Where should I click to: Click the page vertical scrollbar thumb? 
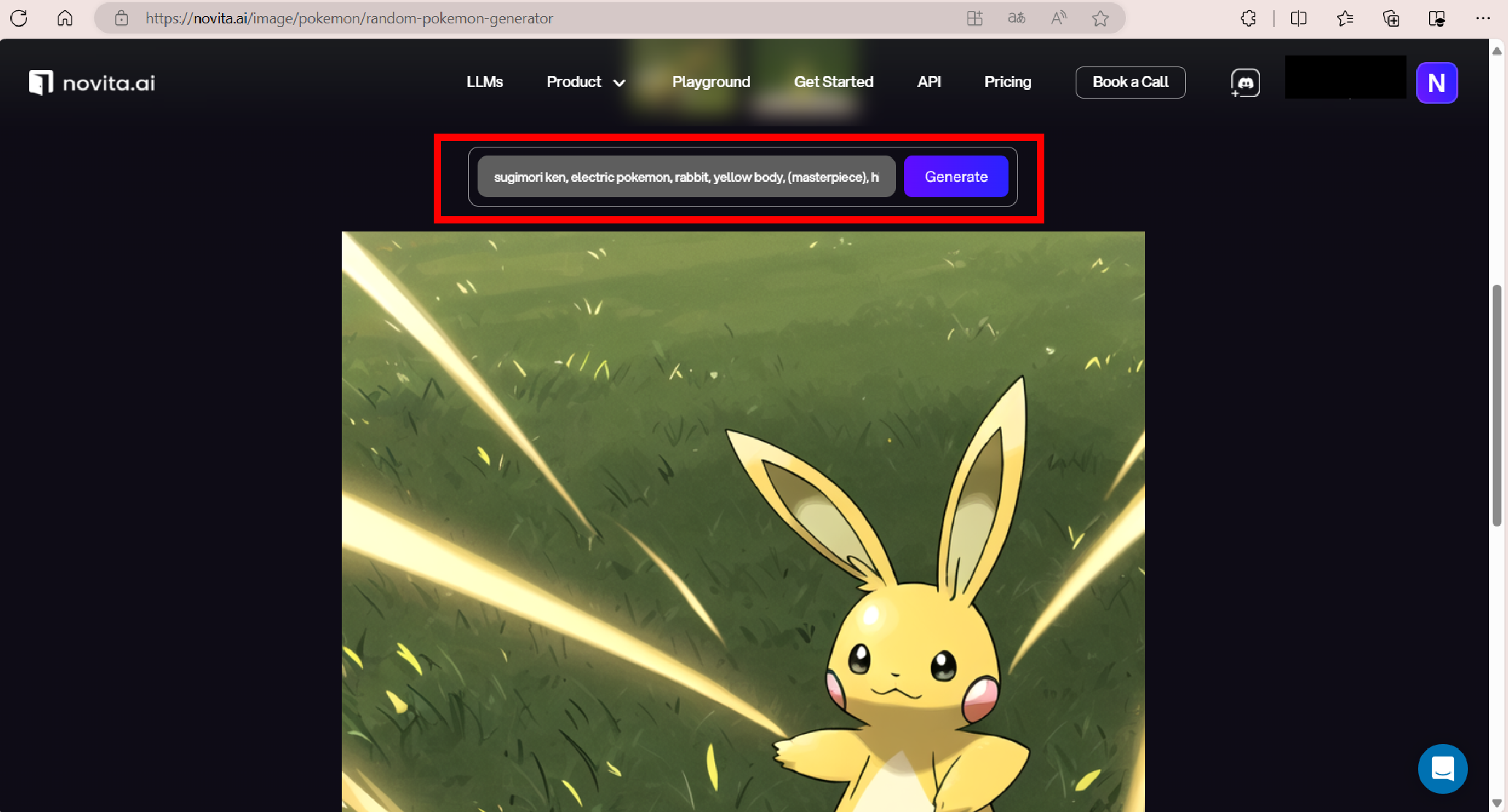(x=1496, y=405)
